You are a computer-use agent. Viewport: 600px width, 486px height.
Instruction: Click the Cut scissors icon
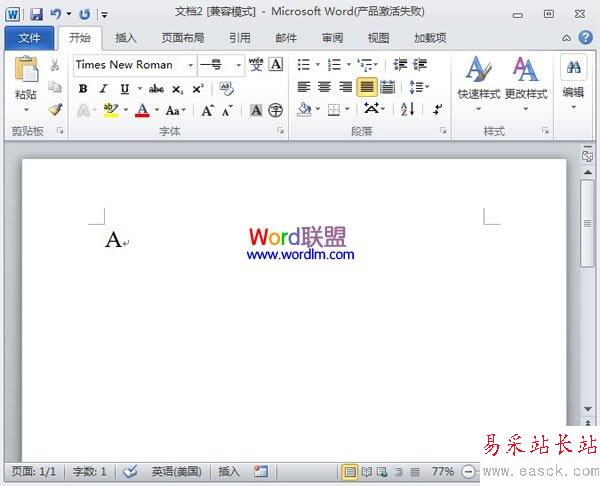pos(55,65)
